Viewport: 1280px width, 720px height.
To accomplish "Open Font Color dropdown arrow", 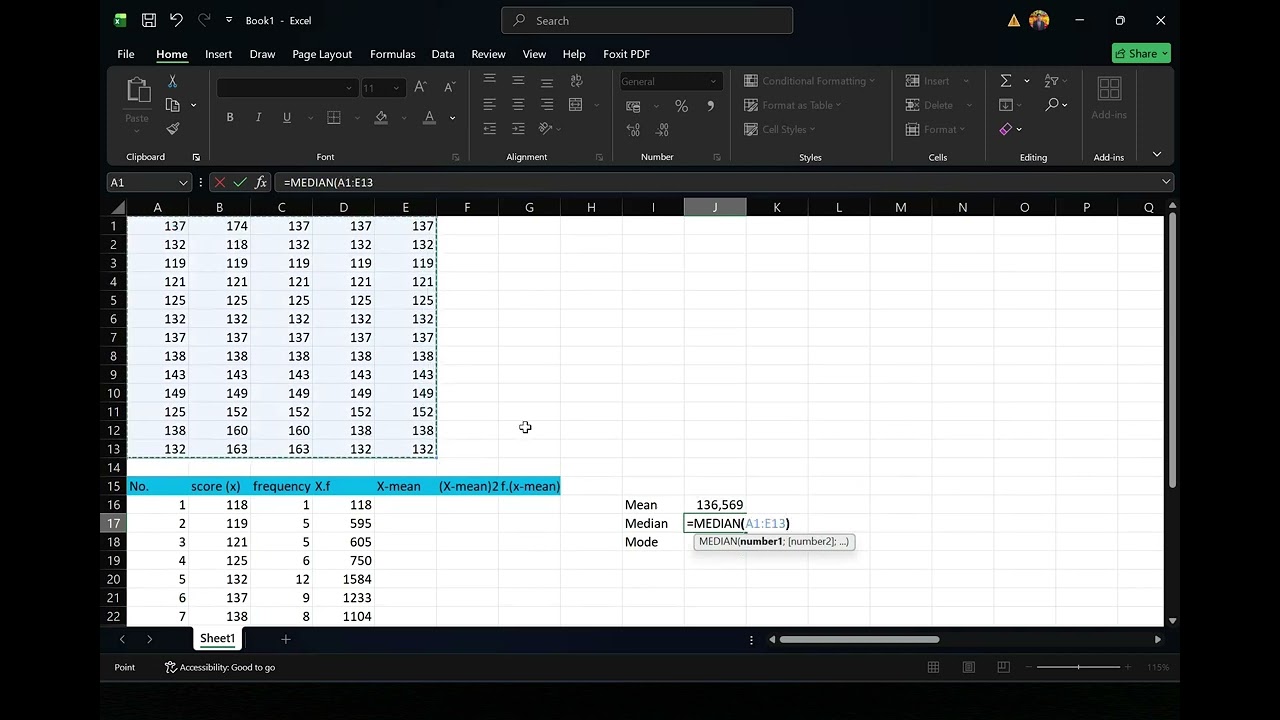I will pos(452,118).
